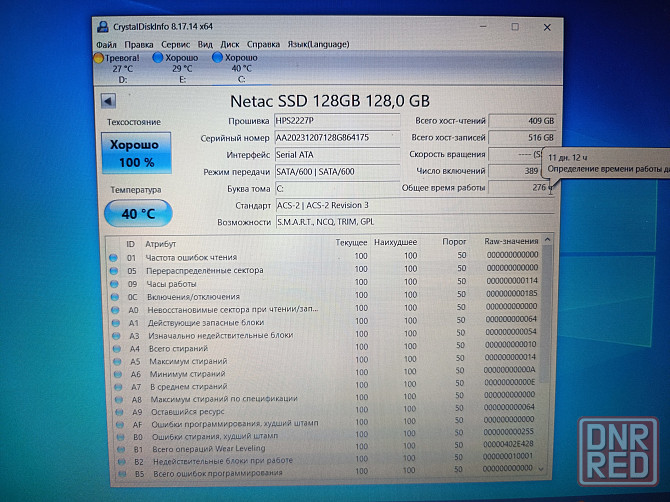Click the Буква тома field C:
670x502 pixels.
(x=337, y=188)
